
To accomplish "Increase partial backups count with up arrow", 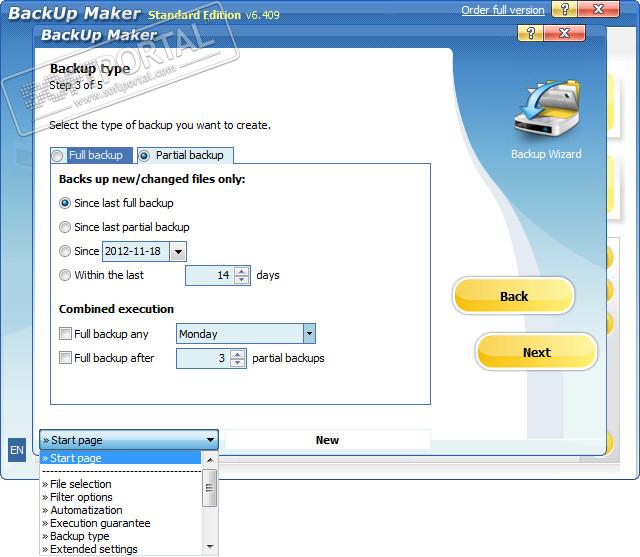I will tap(238, 354).
